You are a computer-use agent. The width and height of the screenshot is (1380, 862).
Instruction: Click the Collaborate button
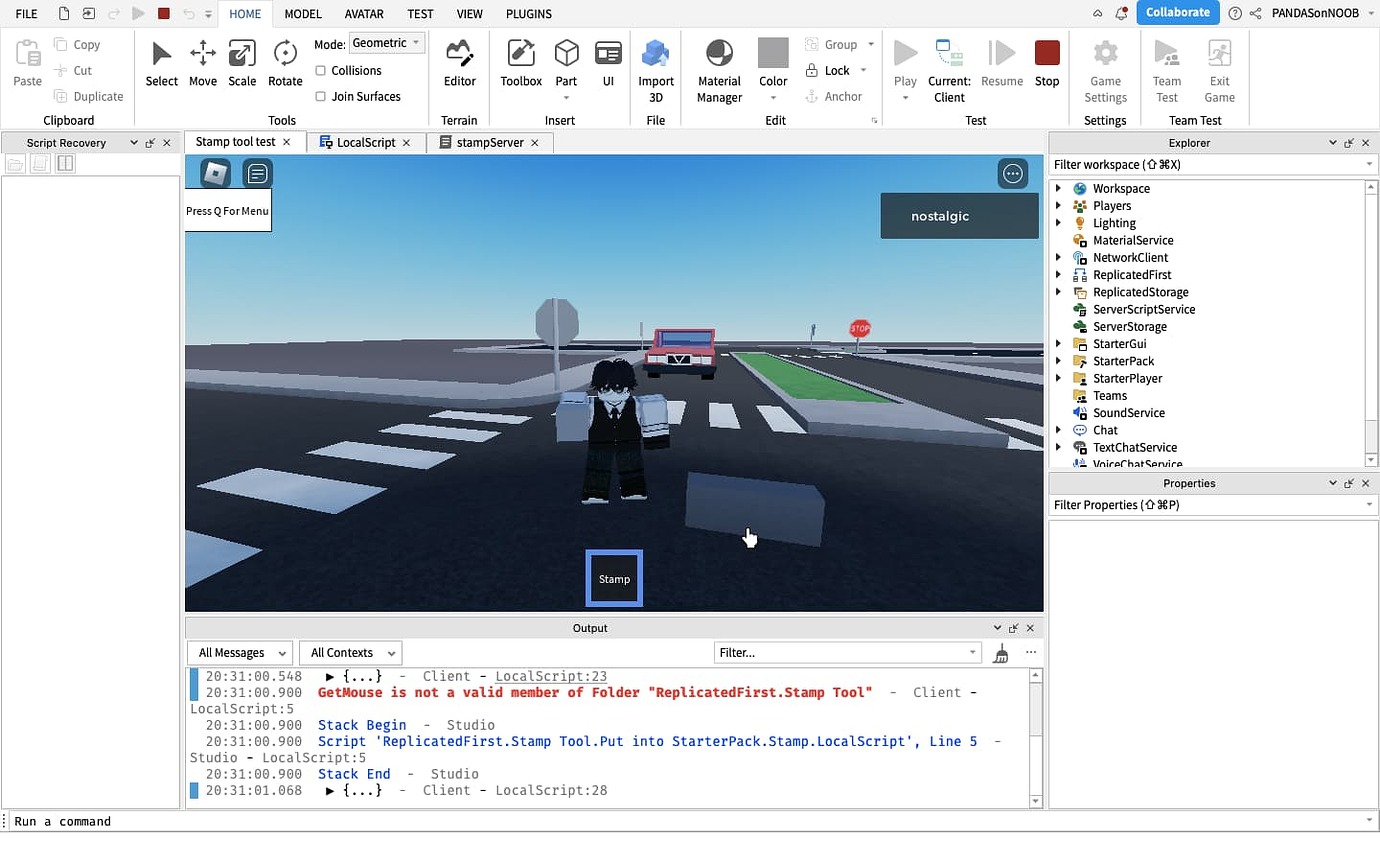(x=1177, y=13)
